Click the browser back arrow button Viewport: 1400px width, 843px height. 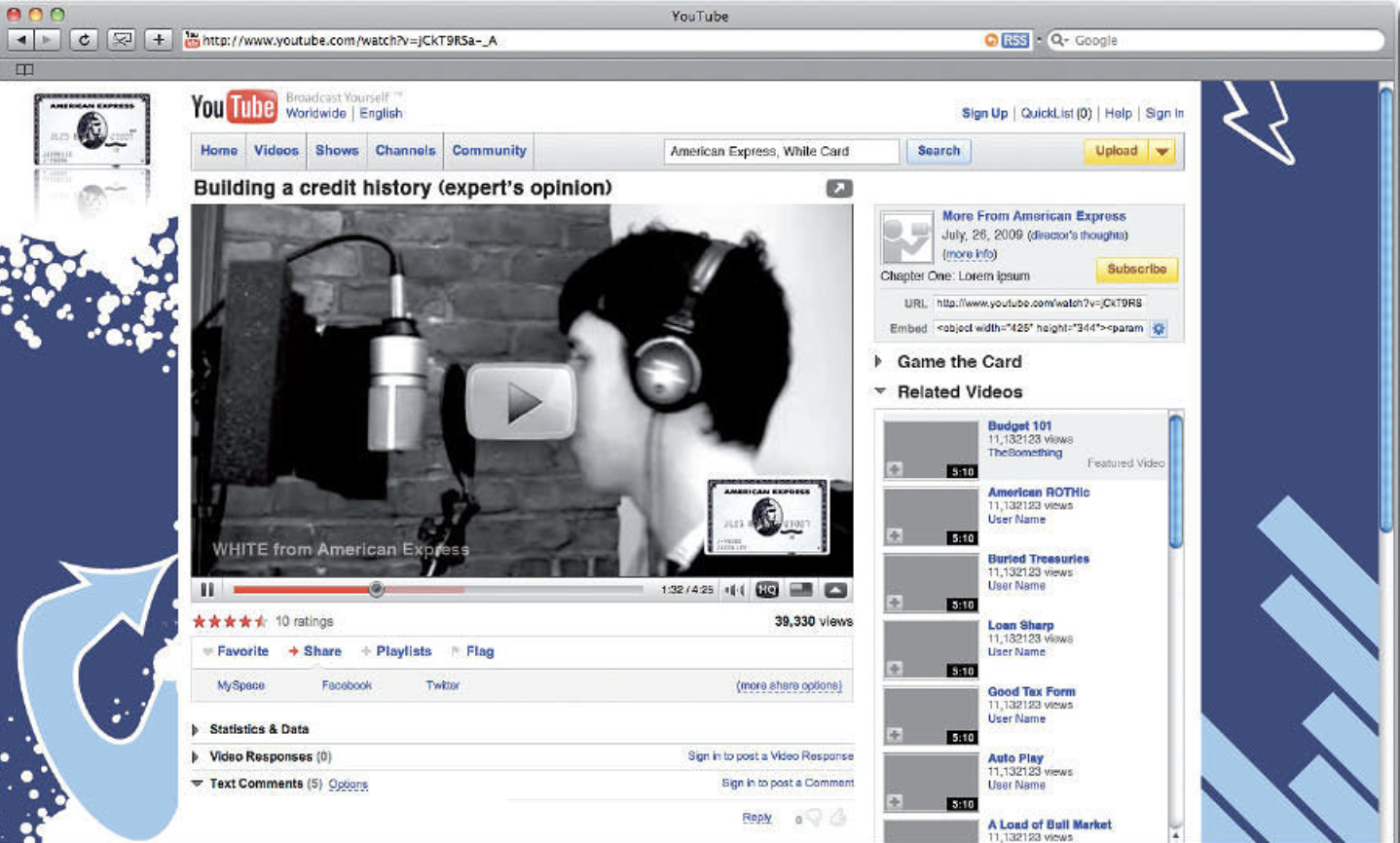click(20, 40)
